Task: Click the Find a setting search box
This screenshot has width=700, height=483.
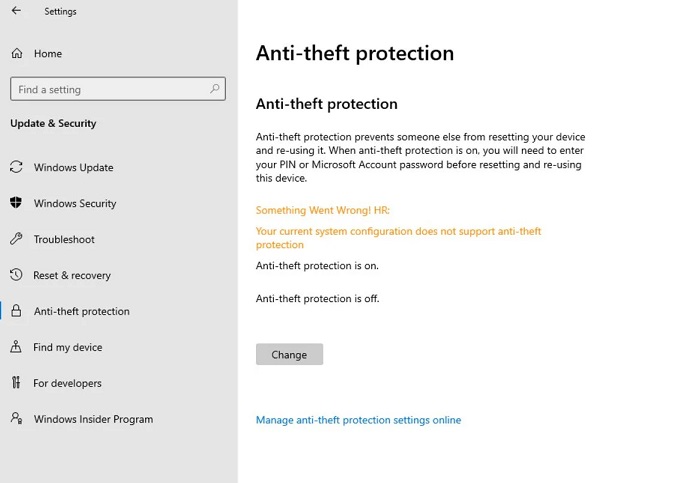Action: 110,89
